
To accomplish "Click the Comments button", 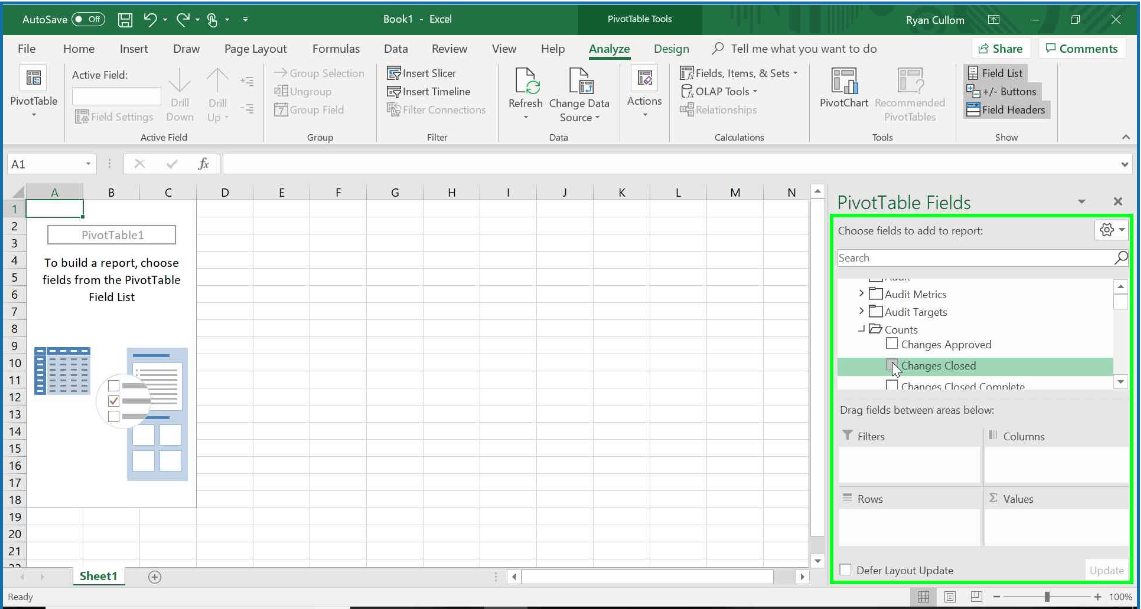I will (1081, 49).
